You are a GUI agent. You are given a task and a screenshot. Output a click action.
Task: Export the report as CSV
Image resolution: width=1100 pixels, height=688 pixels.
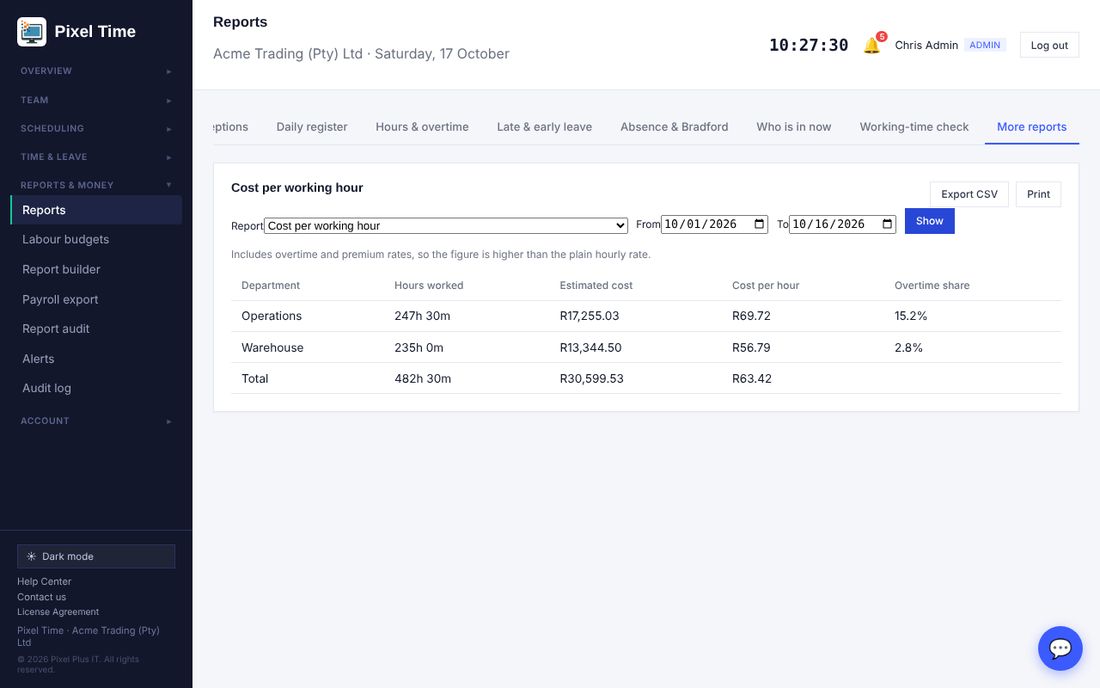coord(969,194)
